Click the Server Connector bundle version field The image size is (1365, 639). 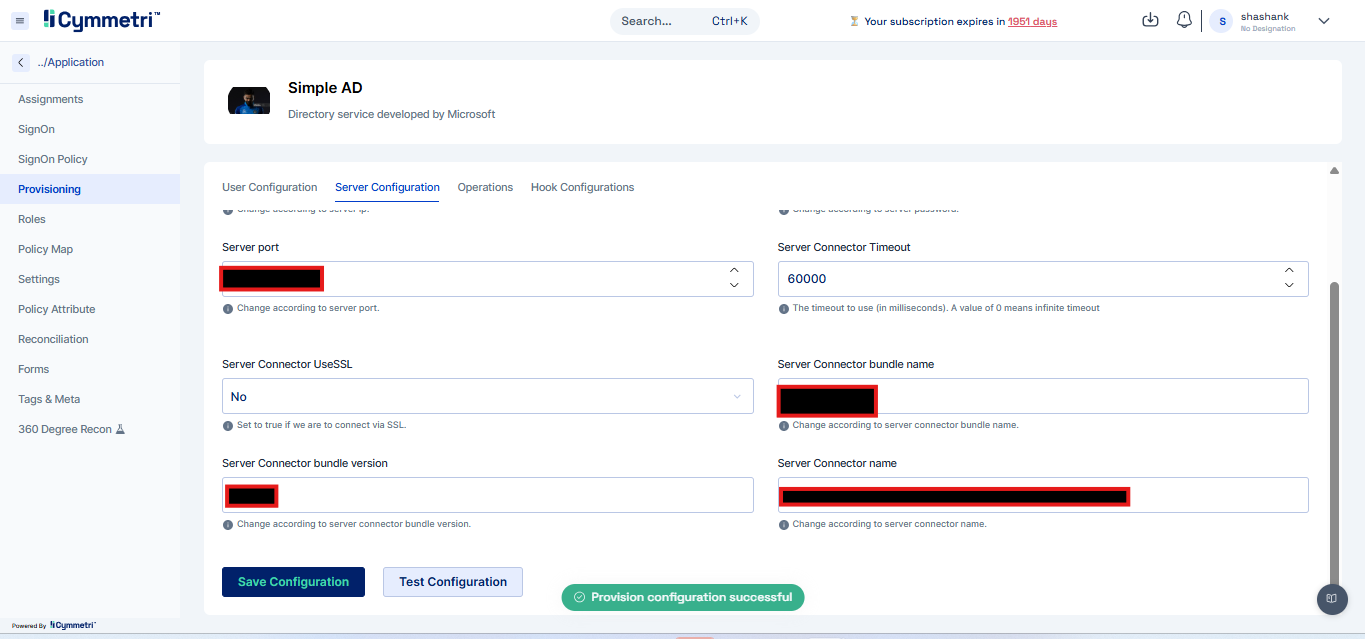click(x=488, y=495)
